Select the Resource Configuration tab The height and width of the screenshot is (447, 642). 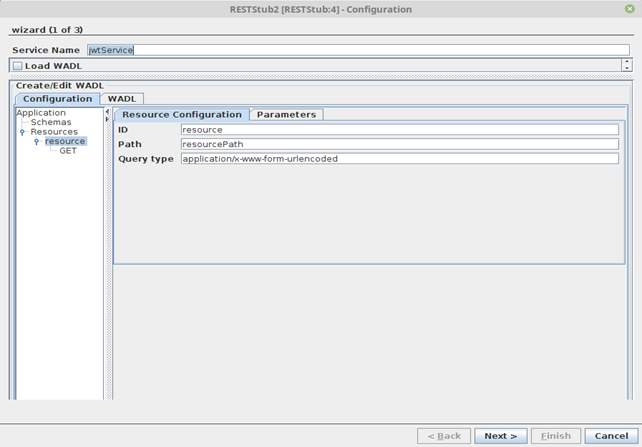tap(182, 115)
